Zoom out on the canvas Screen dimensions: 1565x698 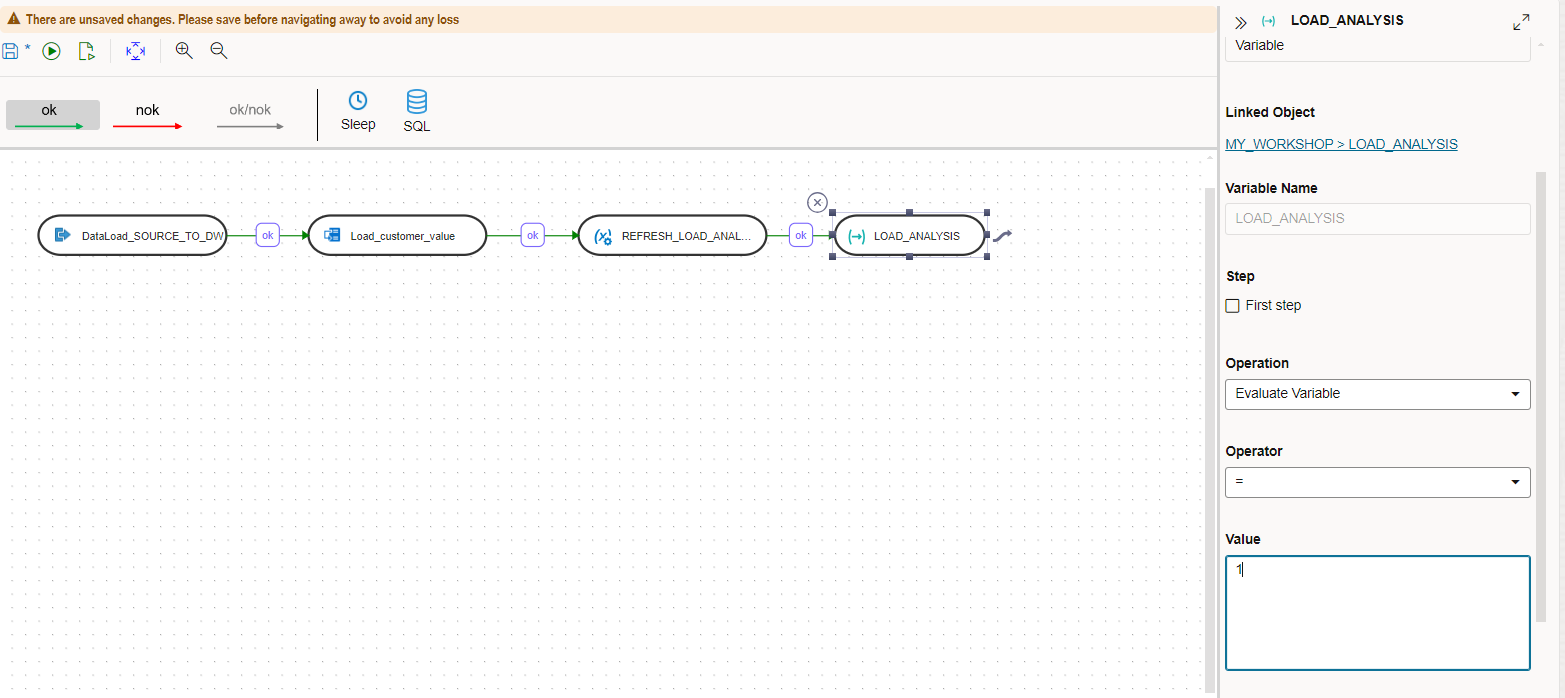tap(219, 50)
